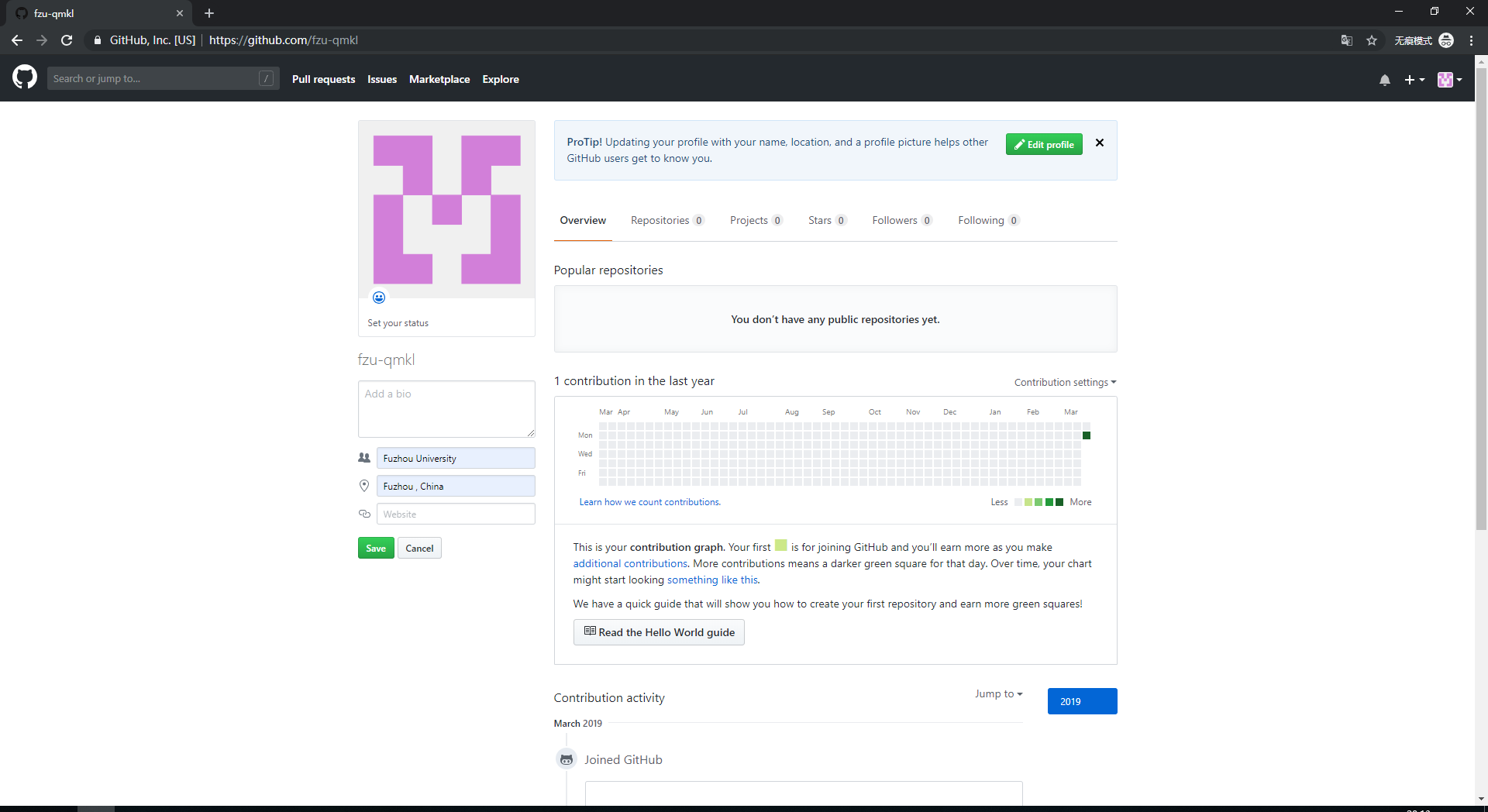Switch to the Overview tab
This screenshot has height=812, width=1488.
click(x=583, y=221)
